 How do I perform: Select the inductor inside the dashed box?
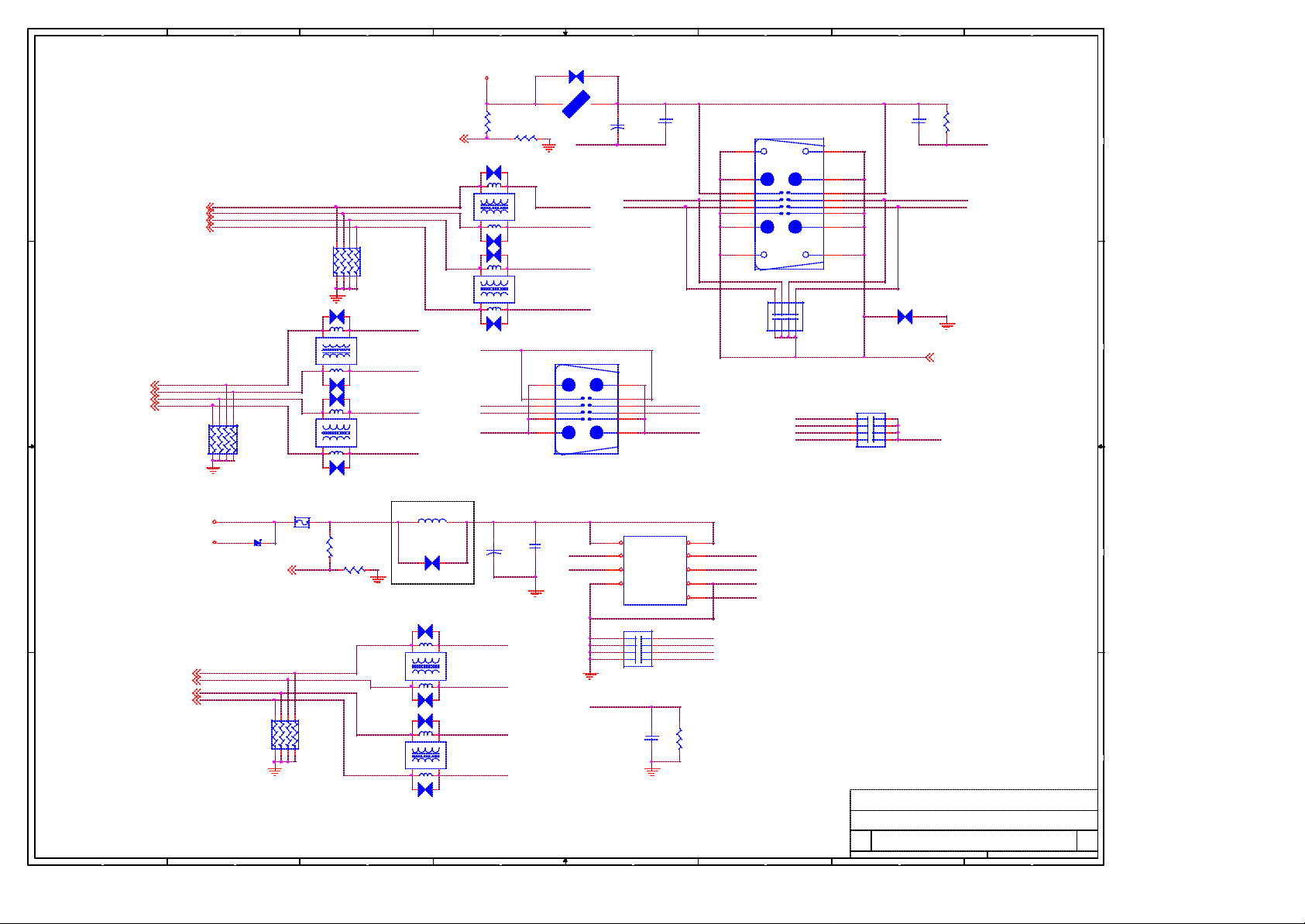pos(432,521)
